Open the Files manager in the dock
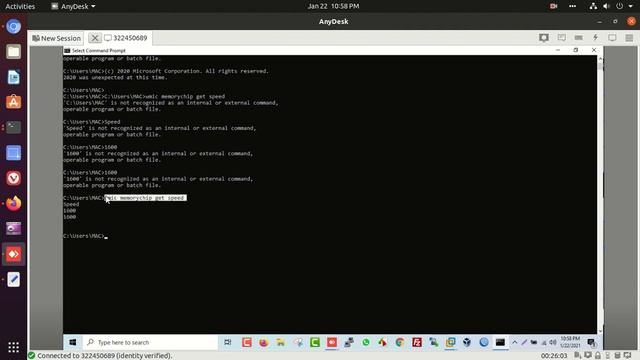This screenshot has width=640, height=360. point(13,52)
